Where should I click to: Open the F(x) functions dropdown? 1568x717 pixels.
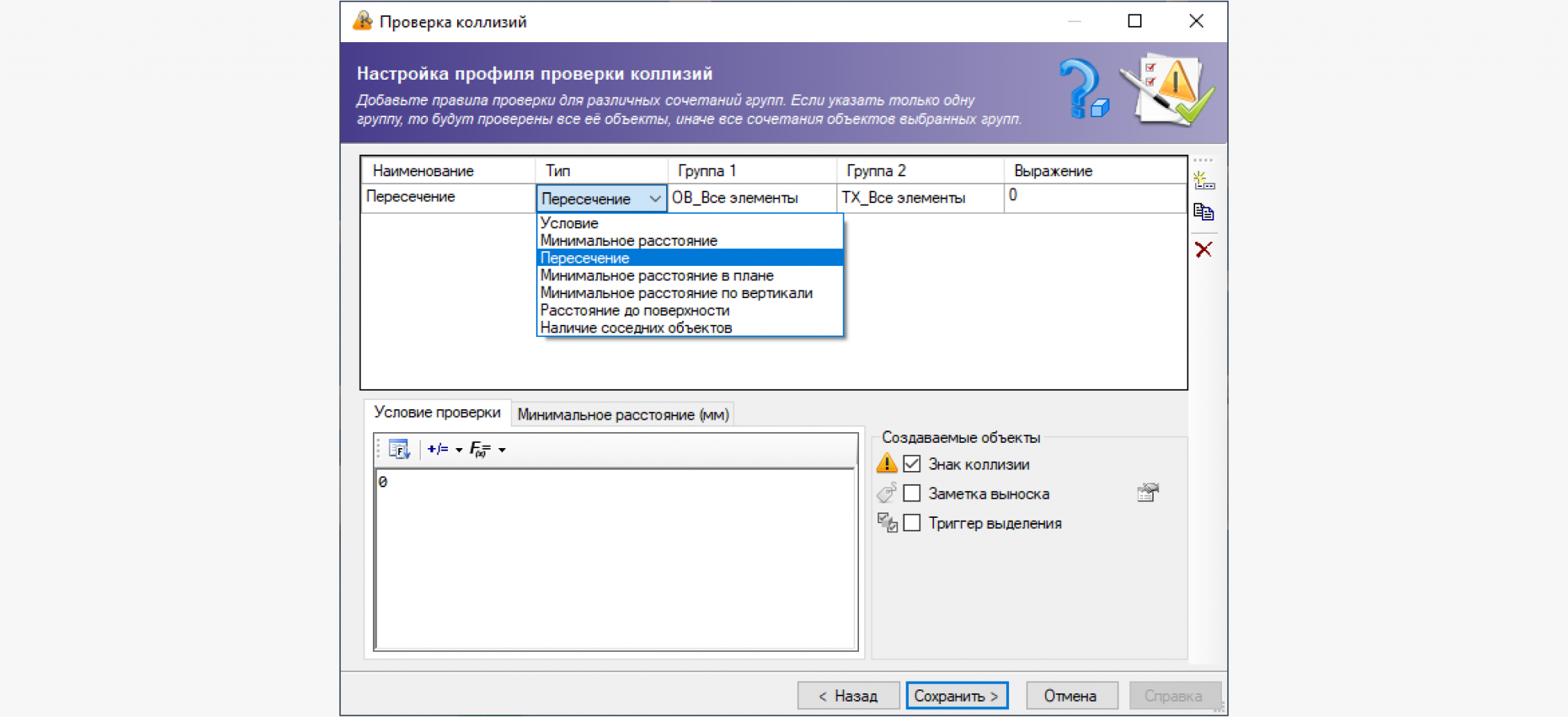point(487,450)
